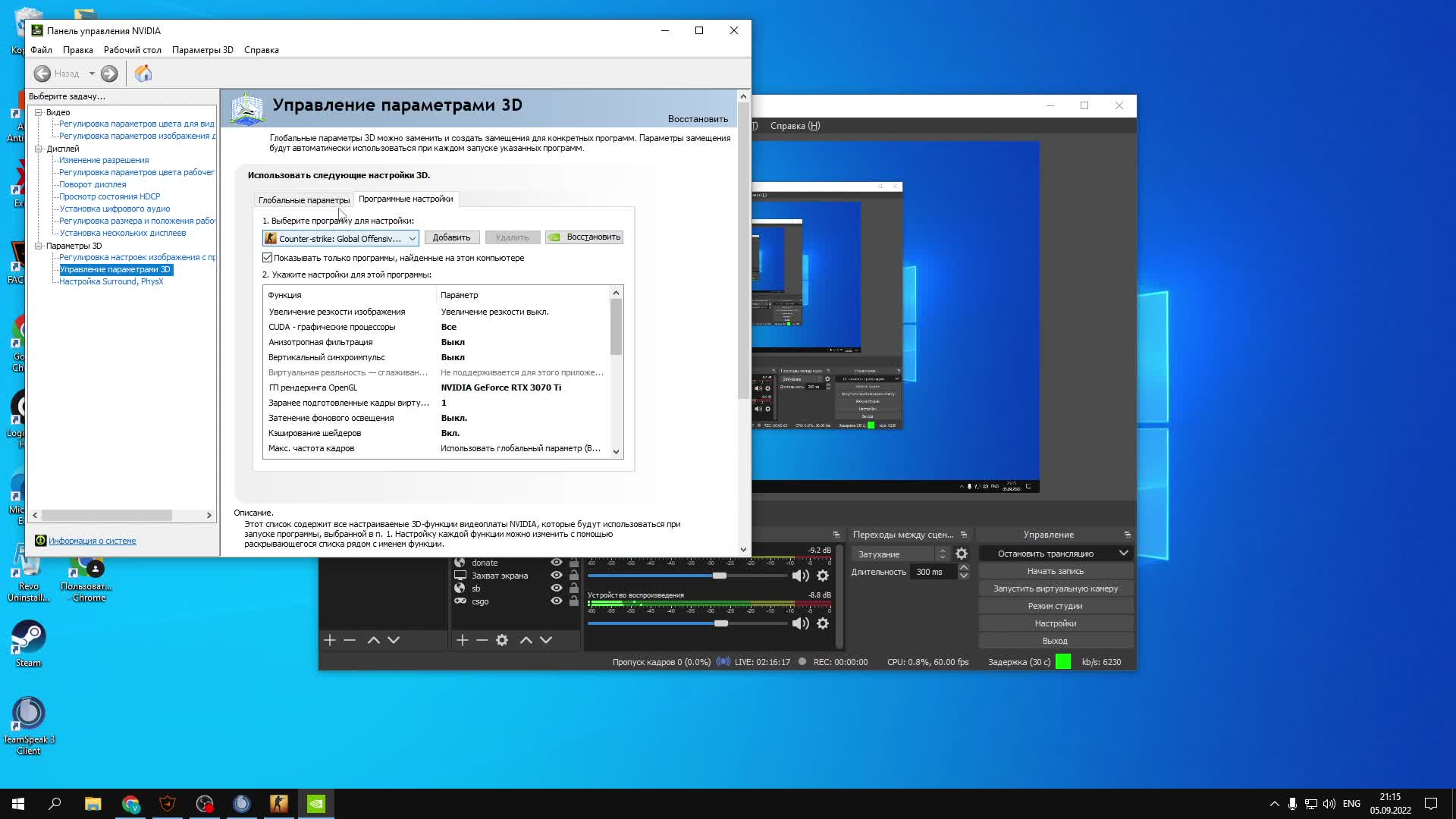Open first mixer channel gear settings in OBS
1456x819 pixels.
coord(823,576)
